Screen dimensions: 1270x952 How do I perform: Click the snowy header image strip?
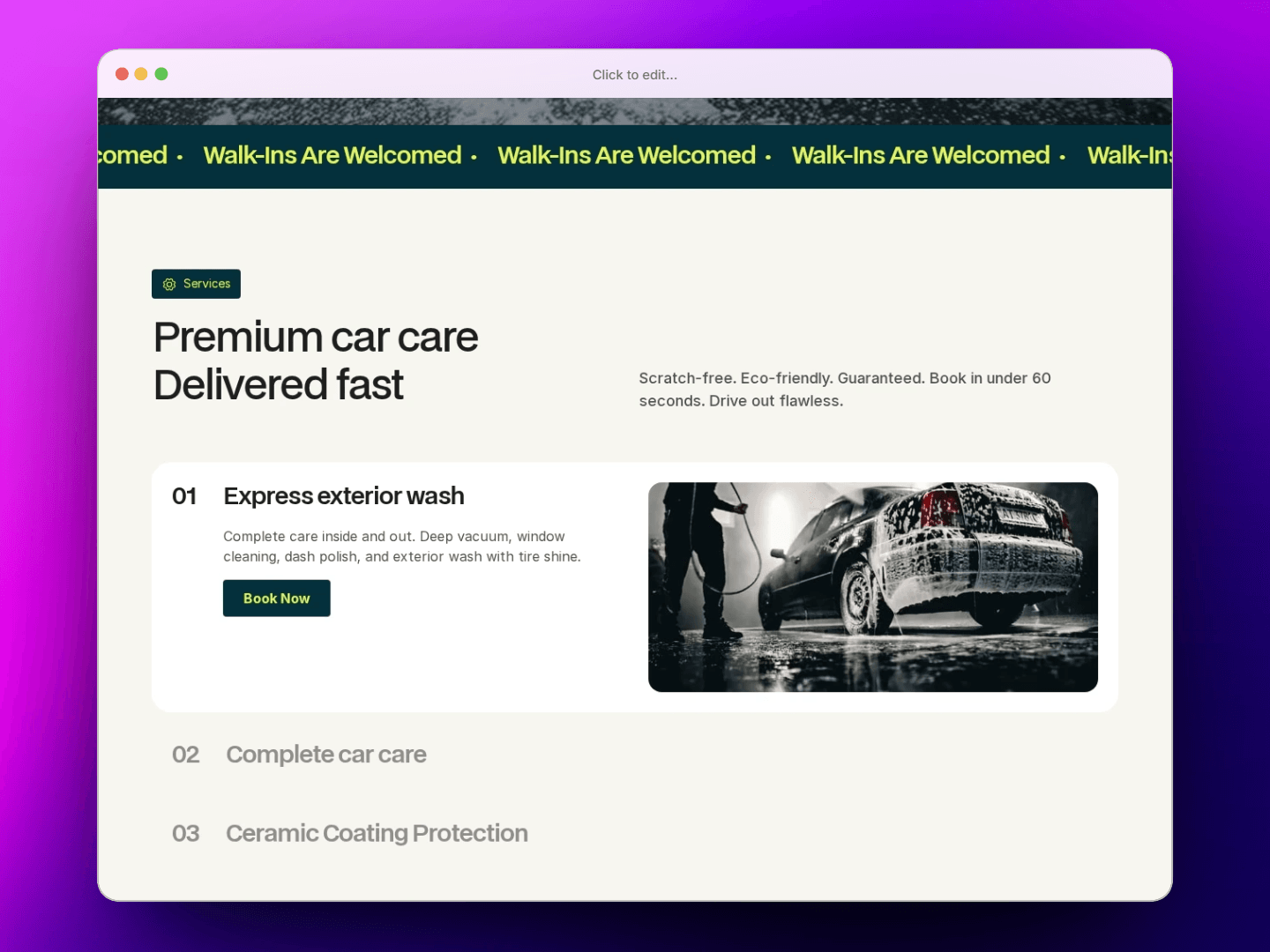[635, 111]
